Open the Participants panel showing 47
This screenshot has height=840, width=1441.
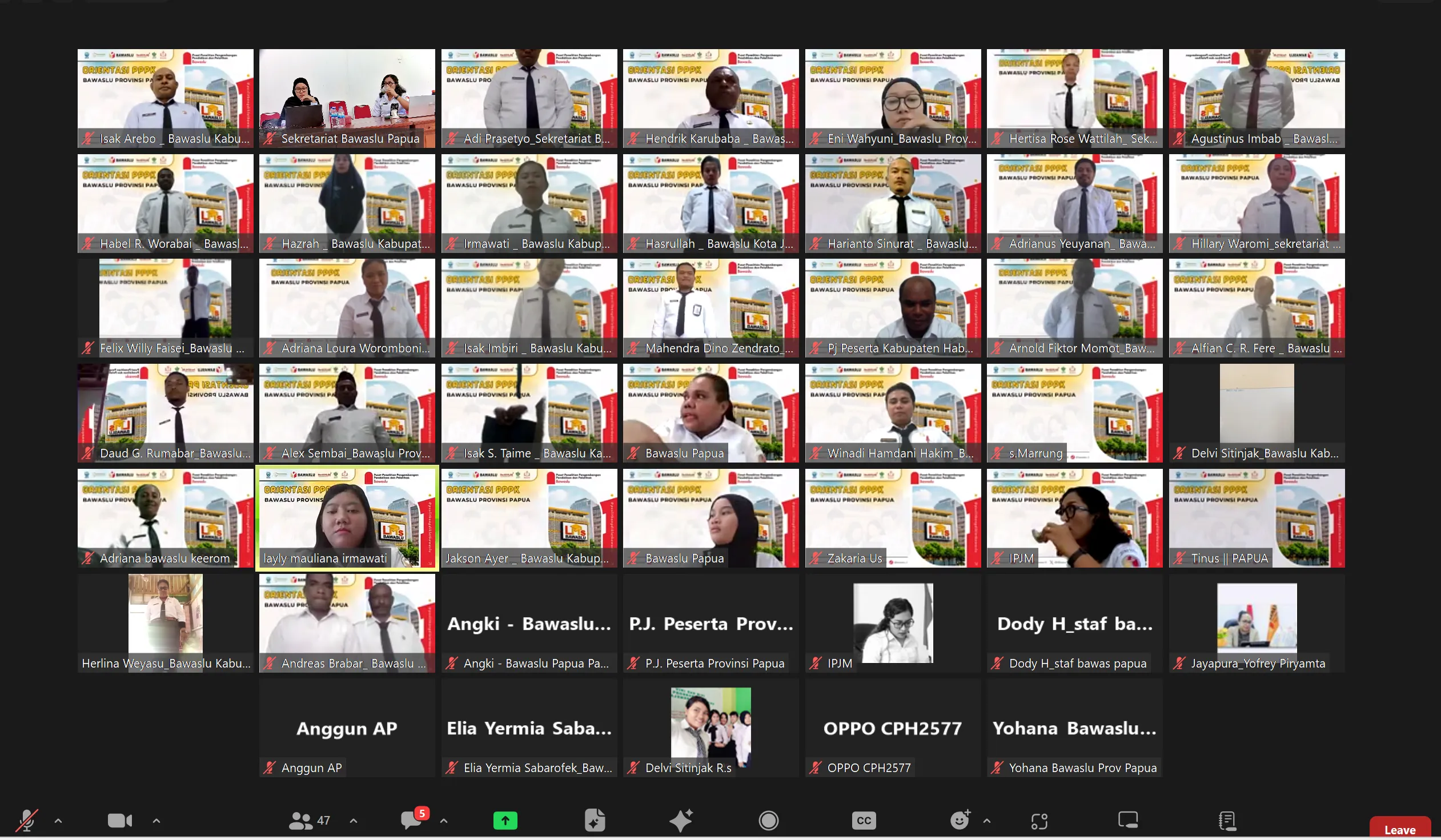tap(310, 821)
